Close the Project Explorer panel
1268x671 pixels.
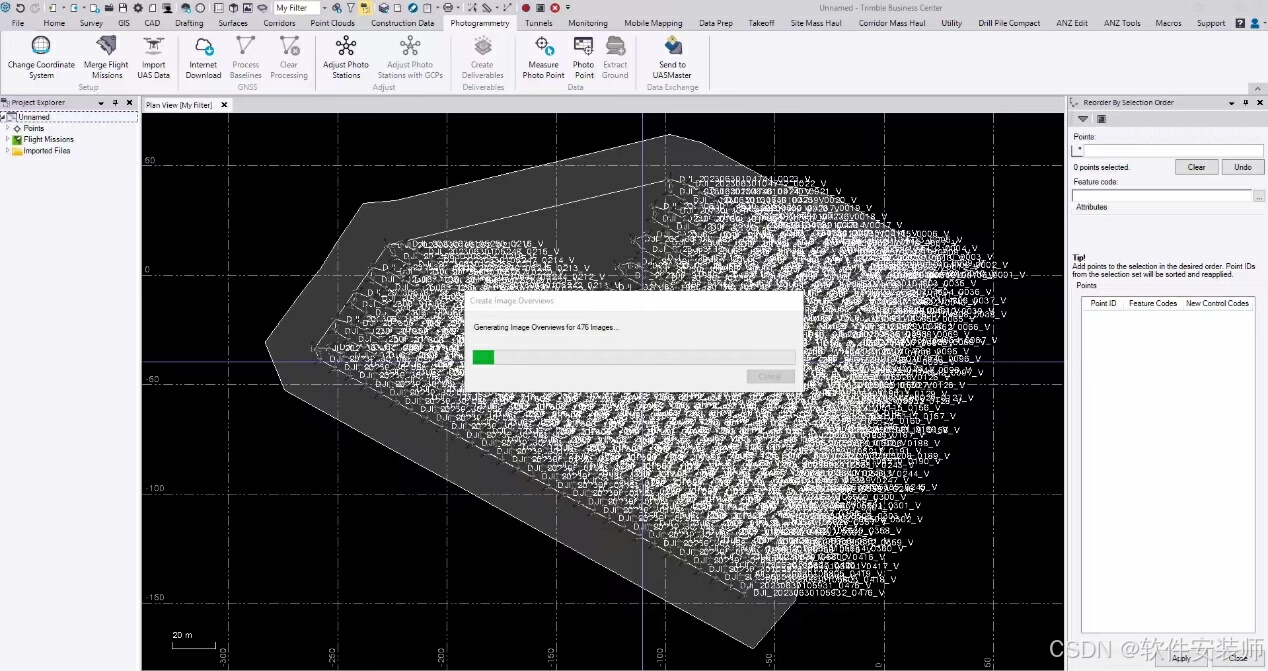129,102
